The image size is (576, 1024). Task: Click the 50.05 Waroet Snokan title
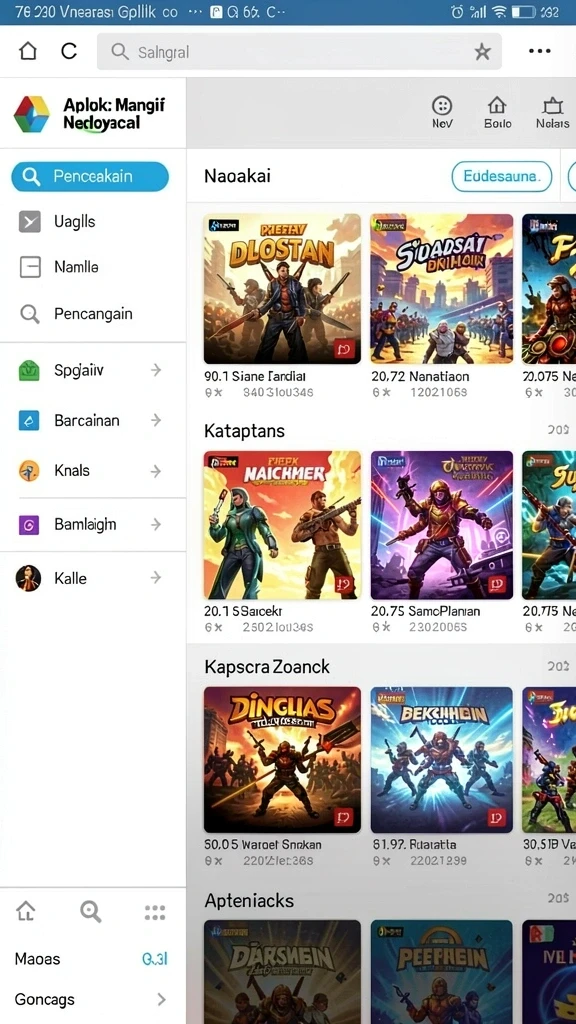pyautogui.click(x=263, y=845)
